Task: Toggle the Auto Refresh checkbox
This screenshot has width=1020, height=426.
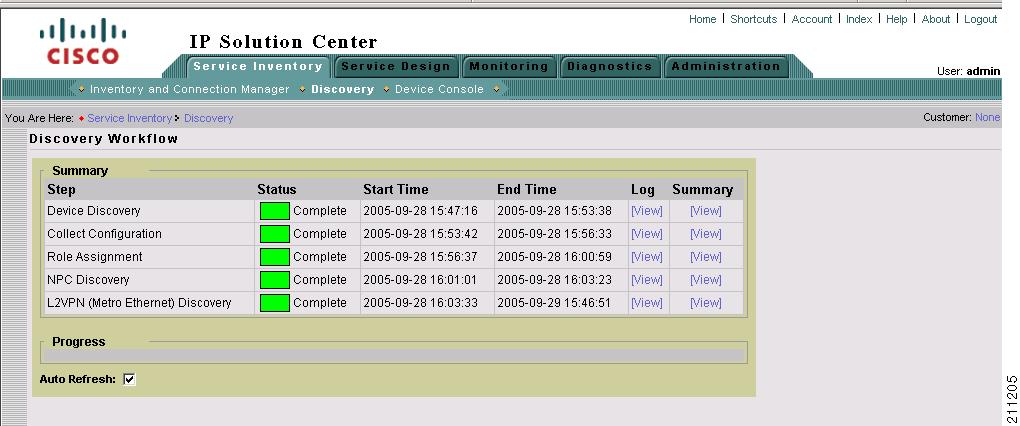Action: (129, 379)
